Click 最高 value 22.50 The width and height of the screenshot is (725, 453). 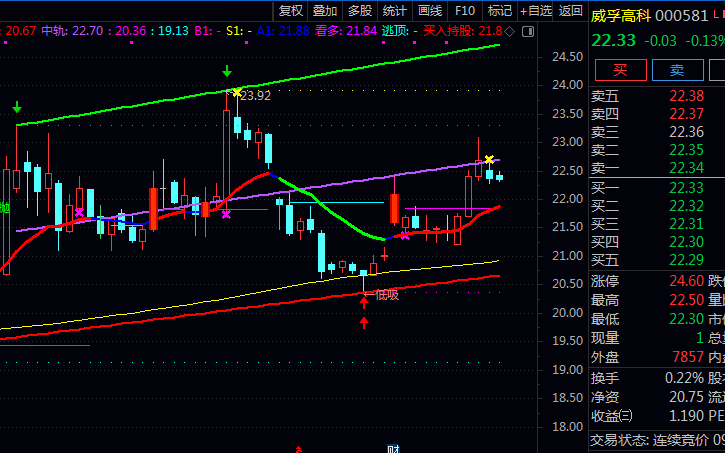pos(687,300)
